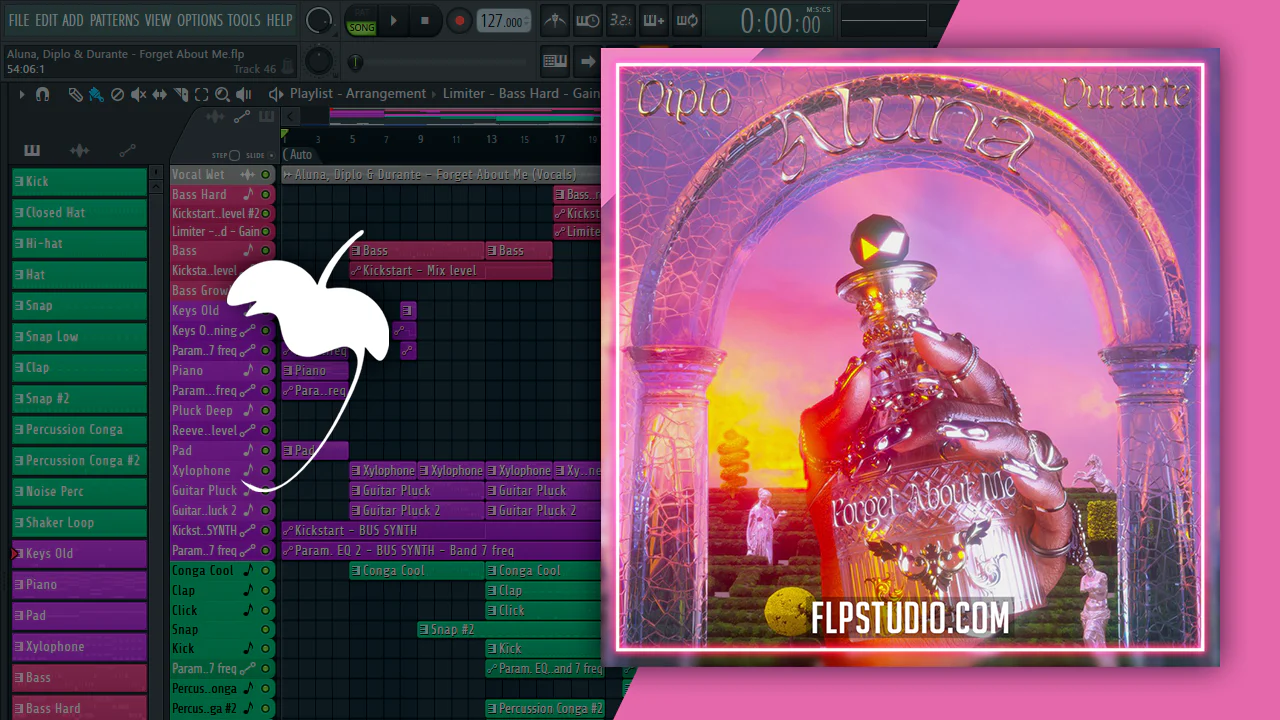Open the PATTERNS menu
1280x720 pixels.
coord(114,20)
